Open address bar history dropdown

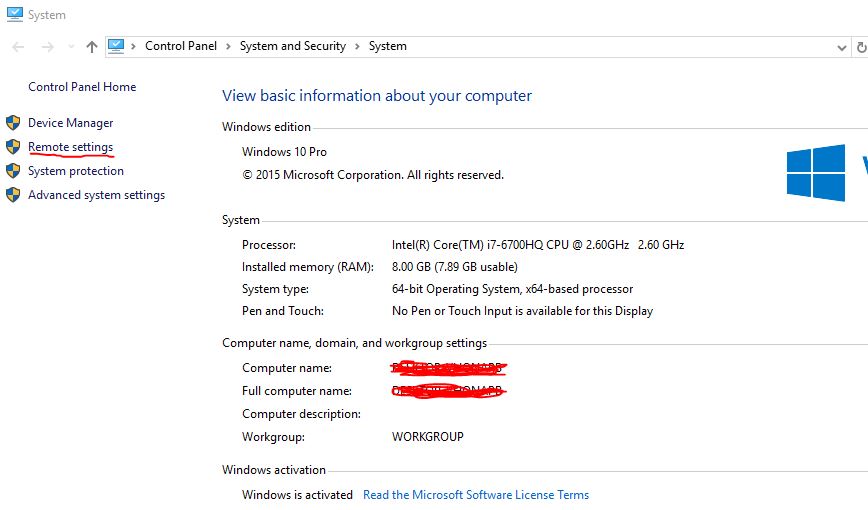click(x=841, y=48)
